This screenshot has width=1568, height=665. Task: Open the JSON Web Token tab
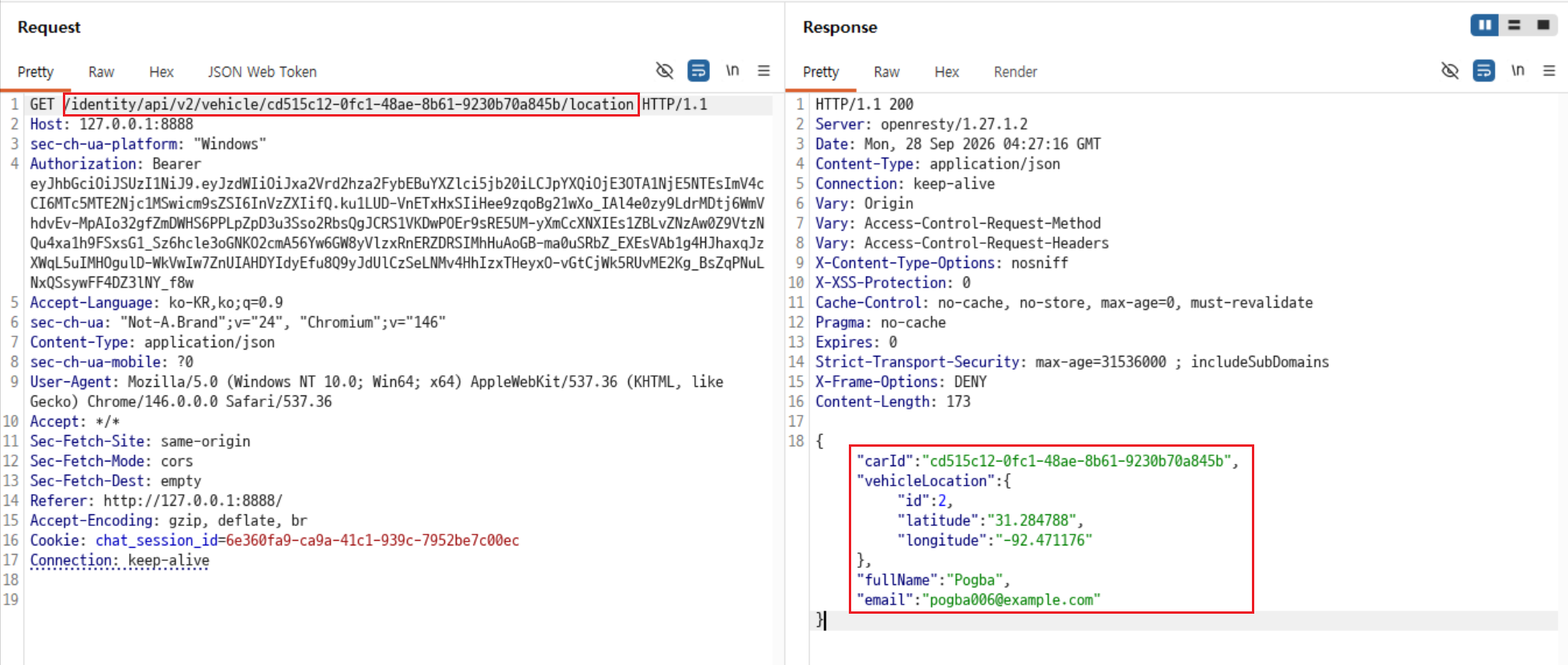262,72
